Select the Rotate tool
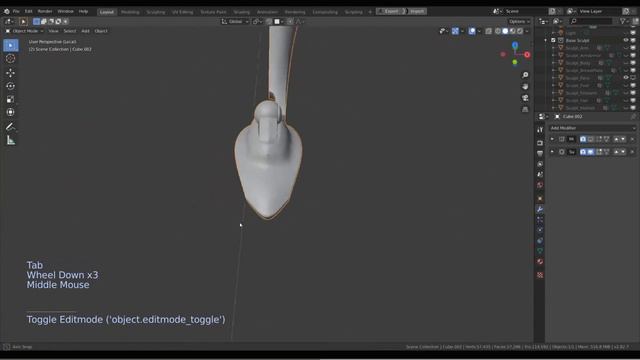The width and height of the screenshot is (640, 360). point(11,86)
